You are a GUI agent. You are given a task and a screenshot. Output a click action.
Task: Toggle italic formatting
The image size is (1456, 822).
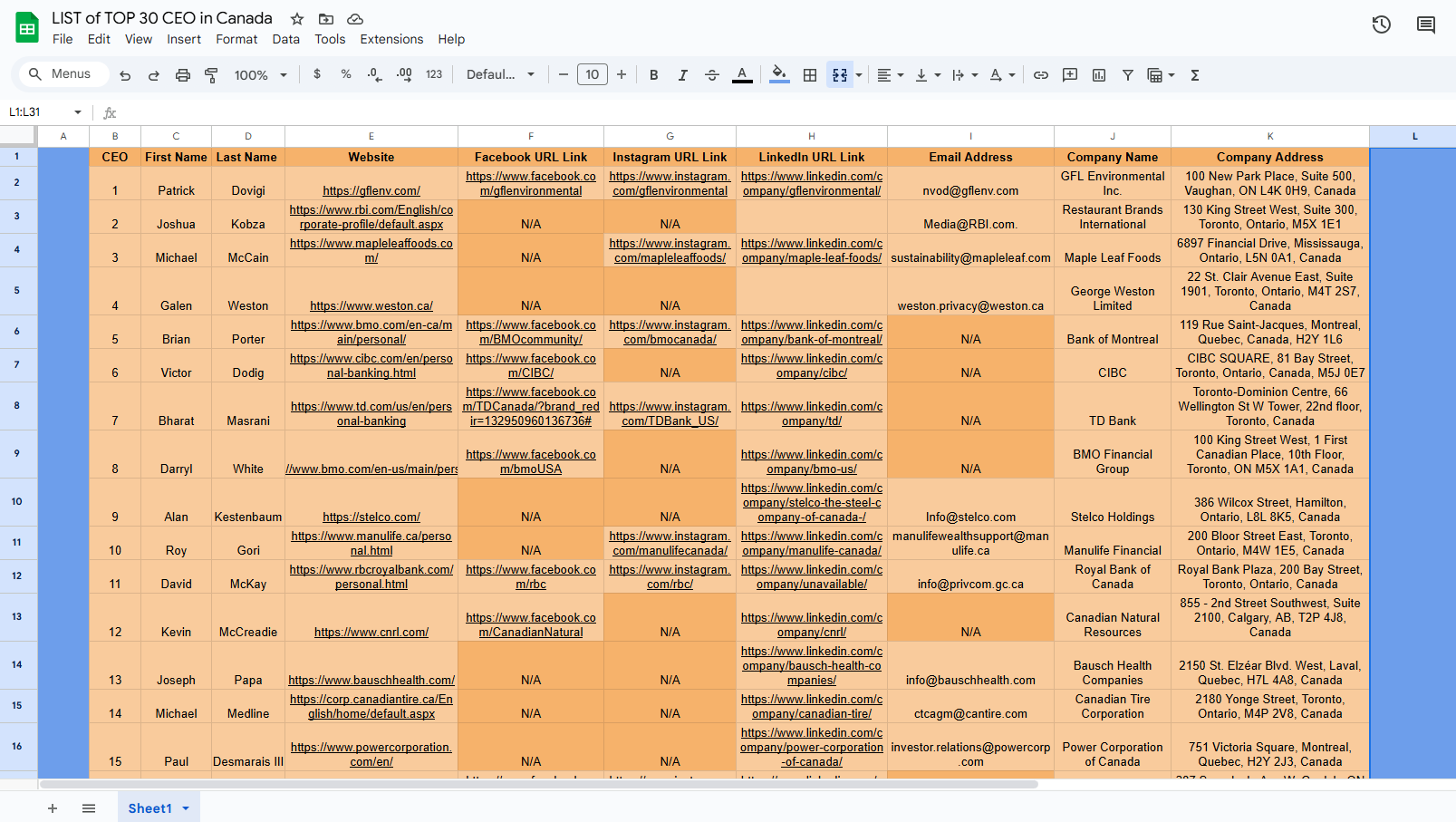[x=683, y=75]
